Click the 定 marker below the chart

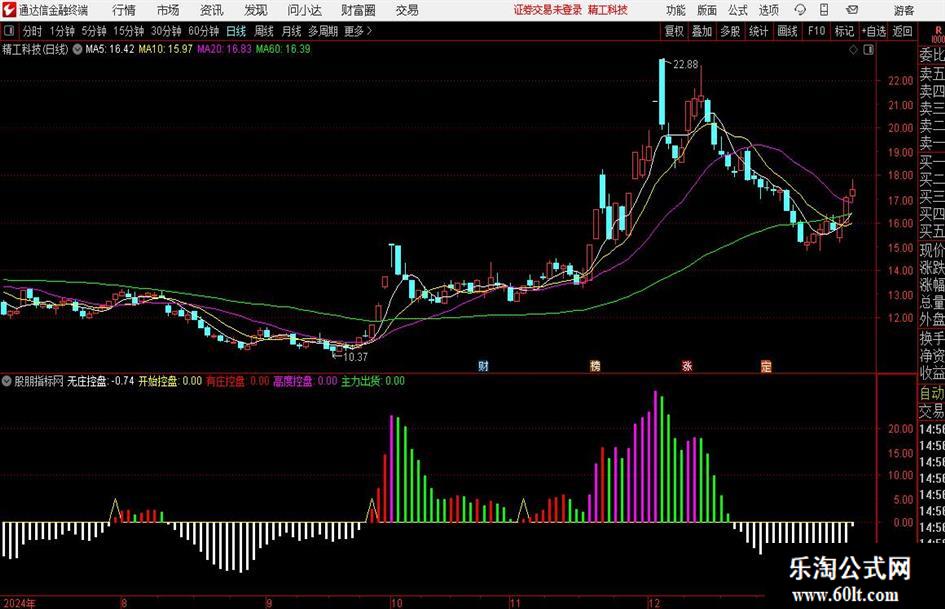[x=766, y=365]
